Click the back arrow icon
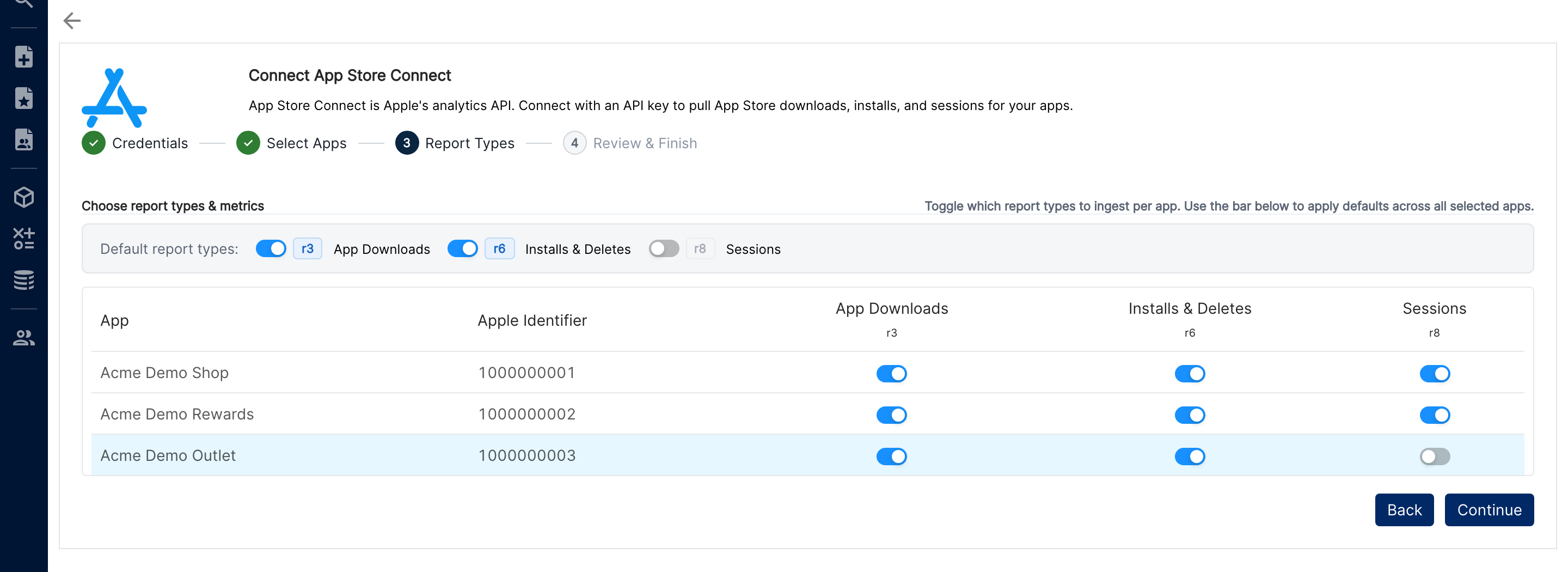1568x572 pixels. point(72,21)
